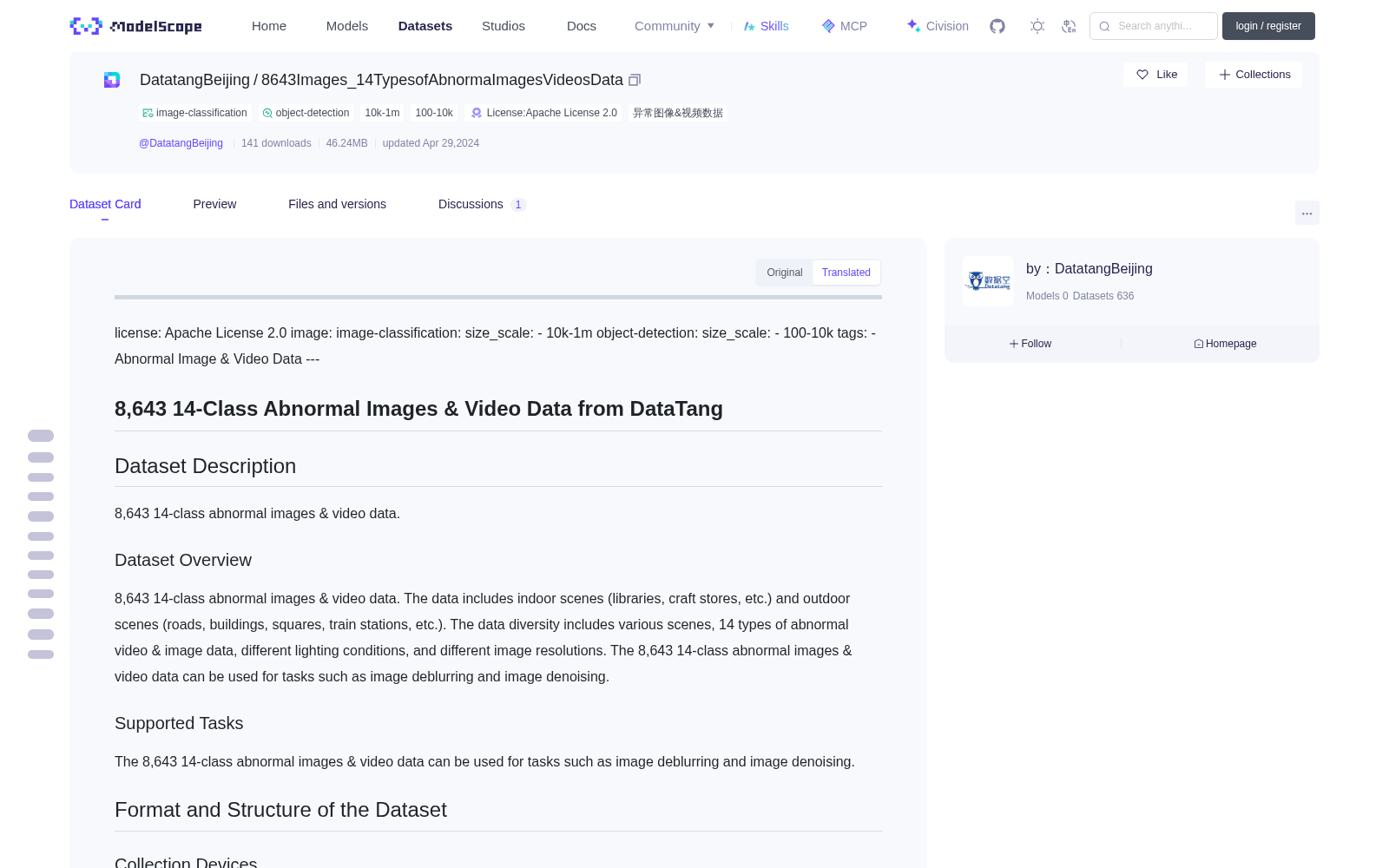Screen dimensions: 1389x868
Task: Click the search anything input field
Action: [1154, 26]
